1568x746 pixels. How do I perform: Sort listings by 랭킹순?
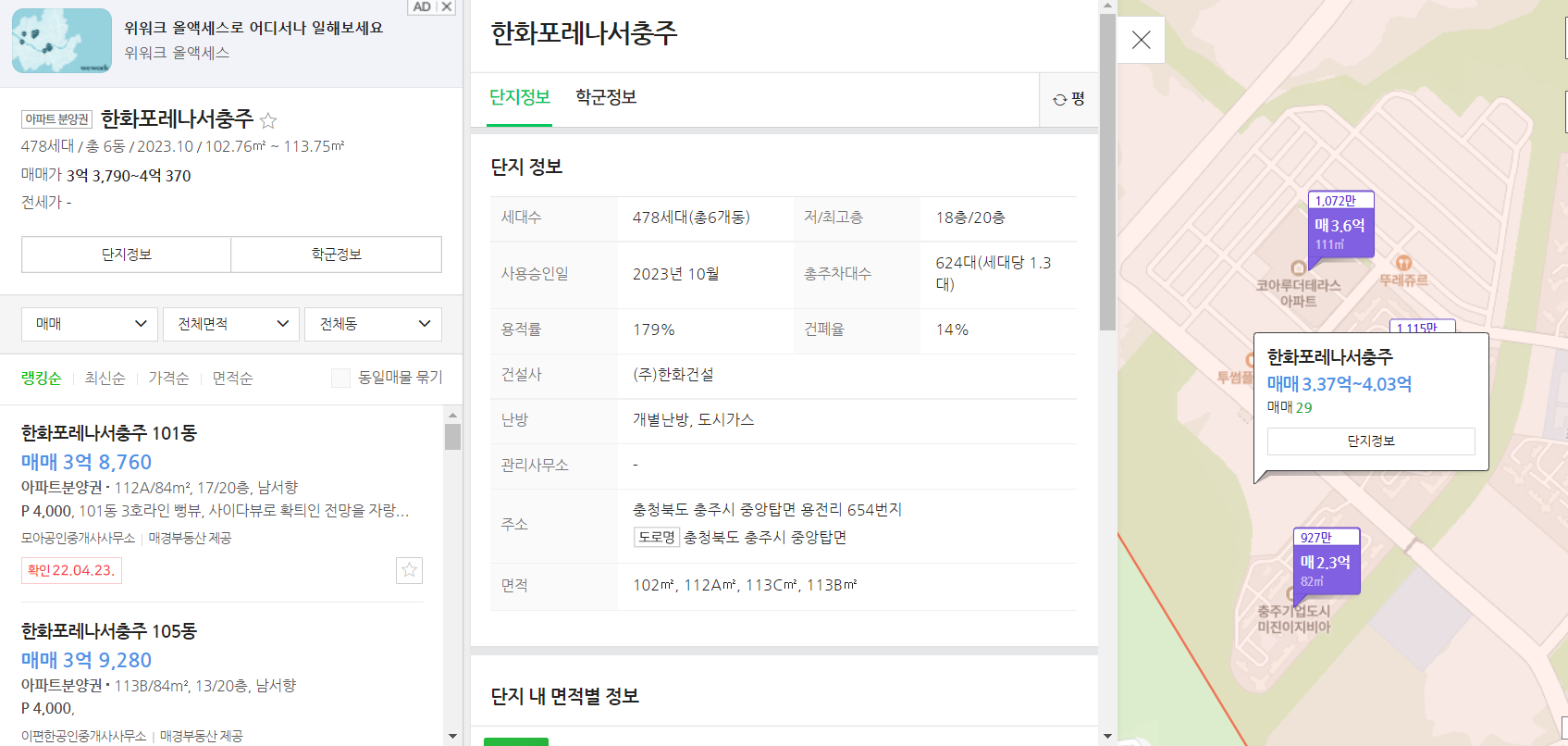pyautogui.click(x=42, y=378)
